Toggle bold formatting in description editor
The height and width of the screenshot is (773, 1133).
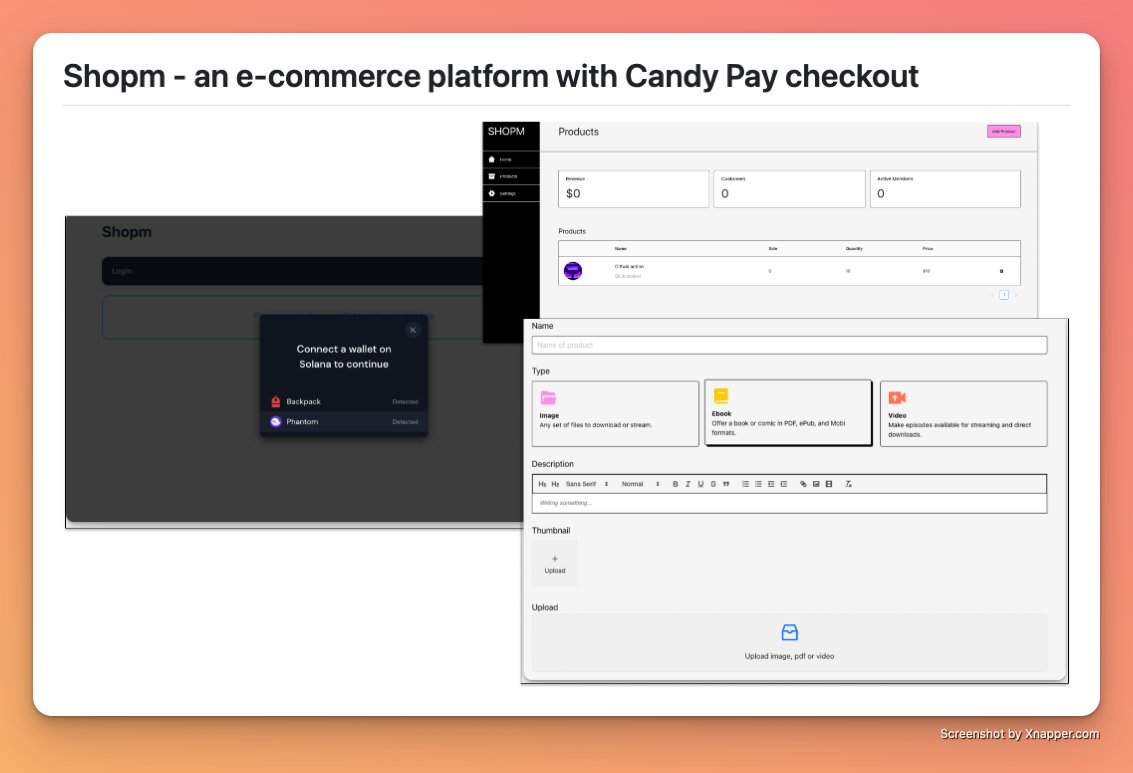pos(675,484)
